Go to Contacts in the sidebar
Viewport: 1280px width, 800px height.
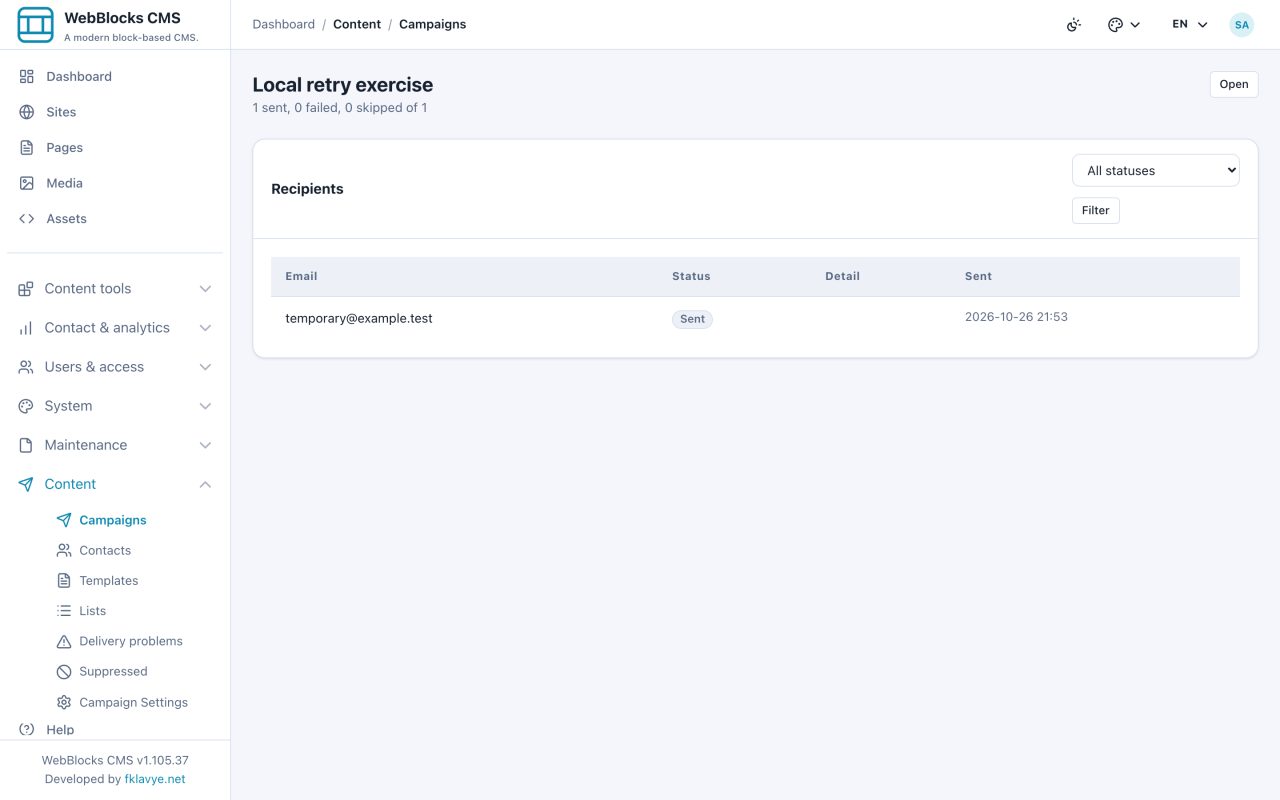pyautogui.click(x=105, y=551)
